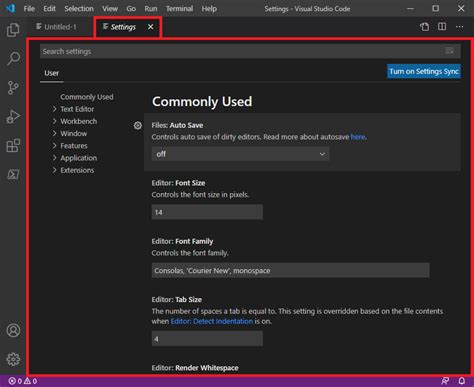Image resolution: width=474 pixels, height=387 pixels.
Task: Close the Settings tab
Action: [151, 27]
